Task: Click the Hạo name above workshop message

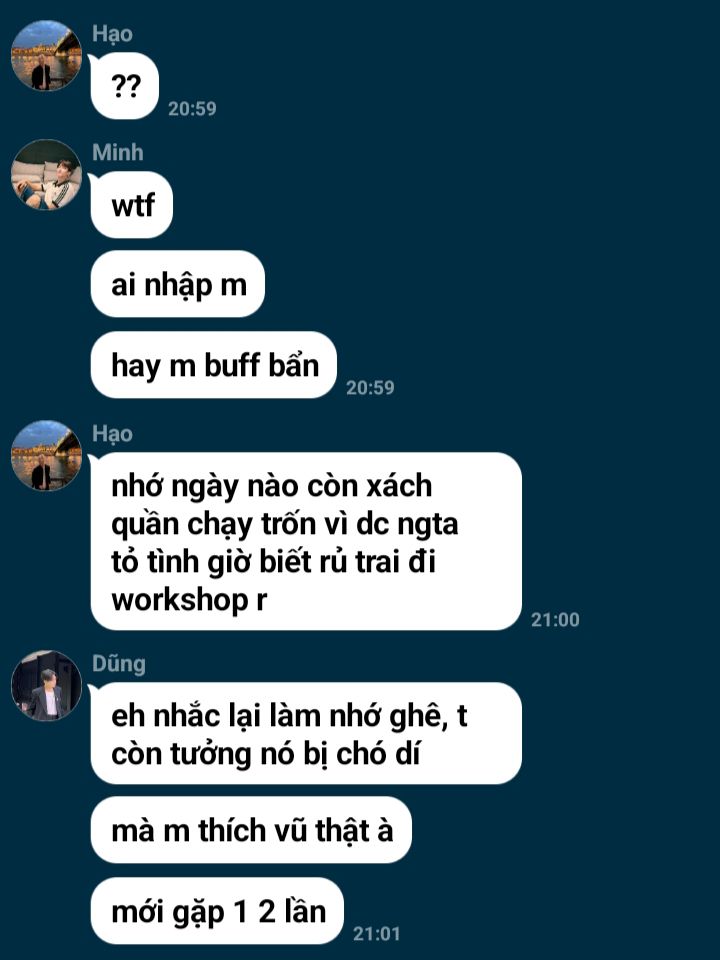Action: (x=112, y=433)
